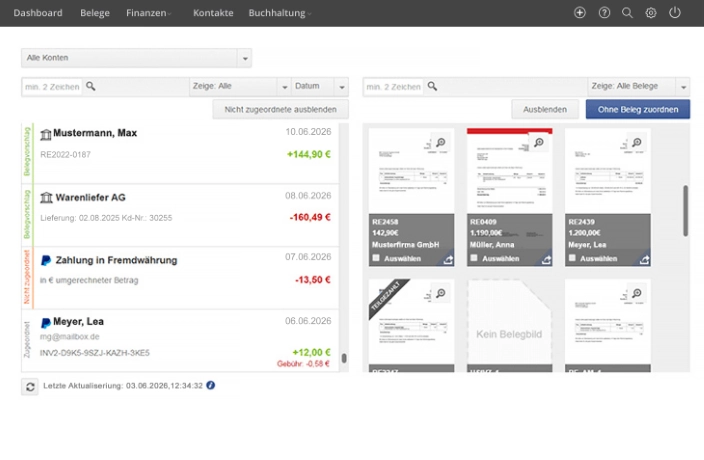Click Nicht zugeordnete ausblenden button
The width and height of the screenshot is (704, 460).
click(x=280, y=109)
